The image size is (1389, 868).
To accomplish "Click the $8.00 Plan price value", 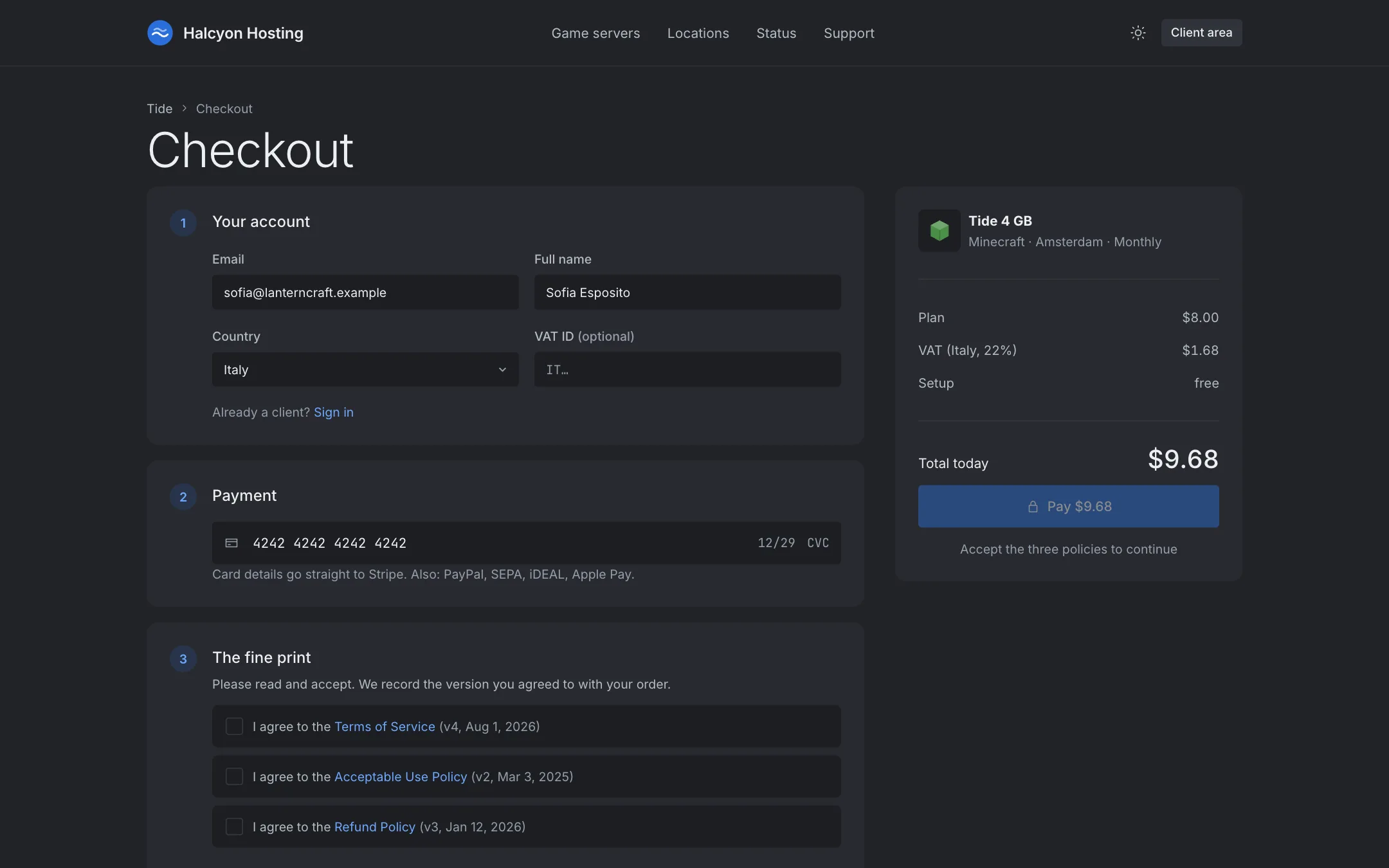I will click(1200, 318).
